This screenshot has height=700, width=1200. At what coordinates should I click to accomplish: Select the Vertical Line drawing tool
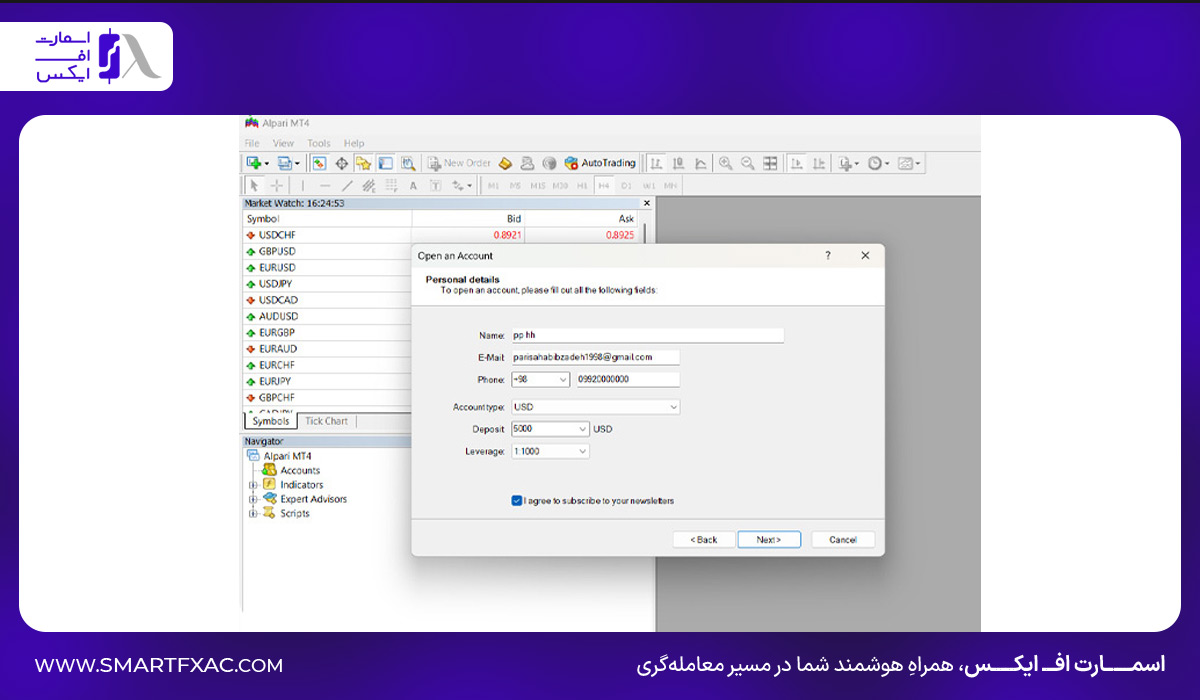[303, 186]
